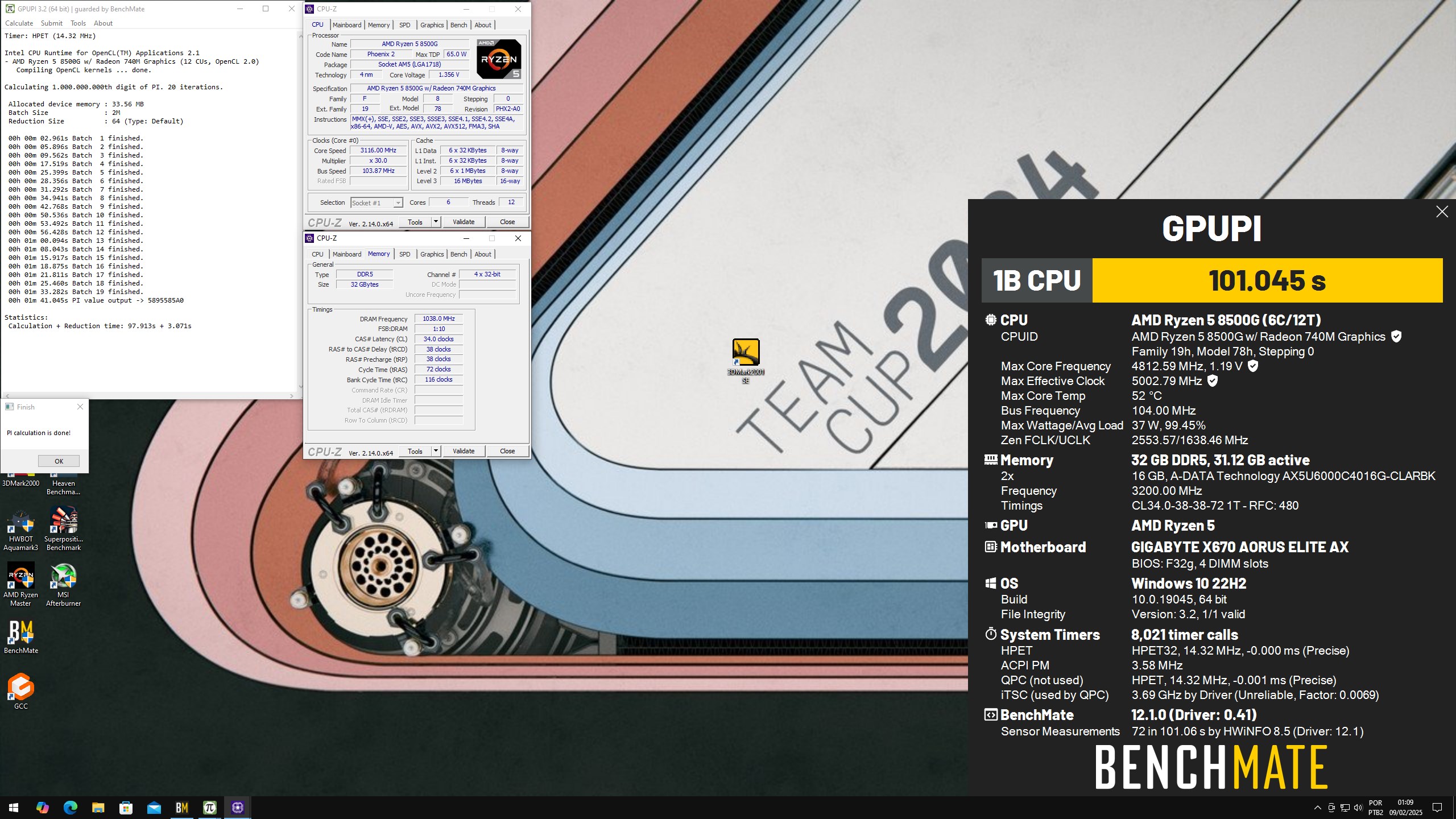This screenshot has height=819, width=1456.
Task: Click the 101.045 s score banner
Action: click(x=1267, y=280)
